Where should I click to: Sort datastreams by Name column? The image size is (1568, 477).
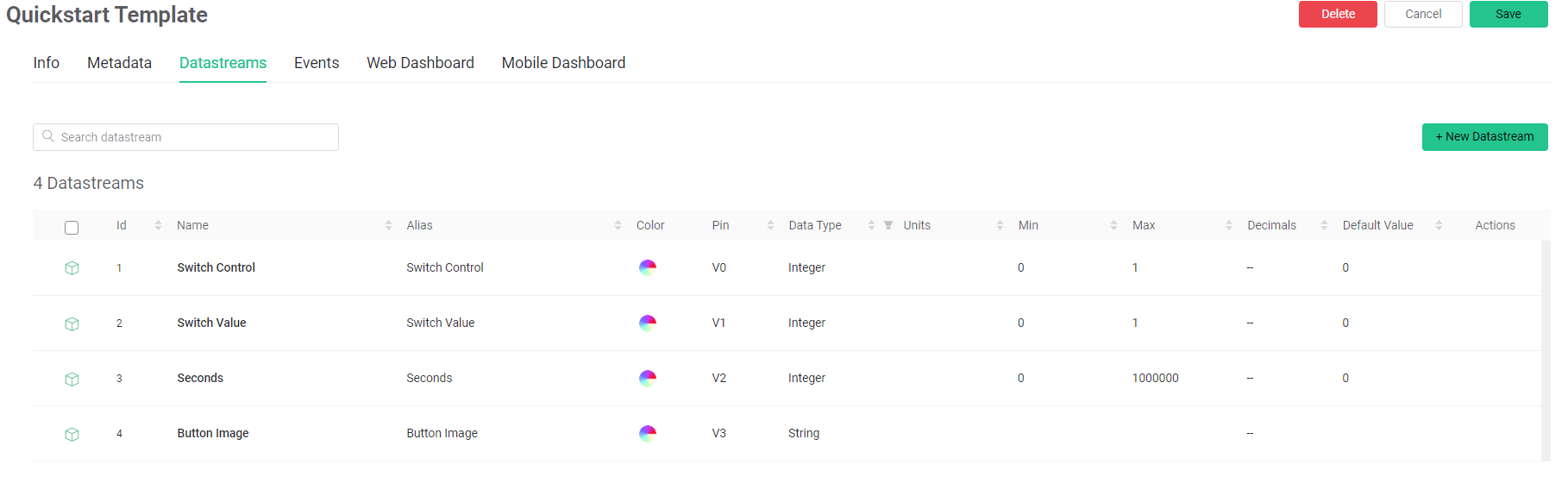click(x=388, y=225)
